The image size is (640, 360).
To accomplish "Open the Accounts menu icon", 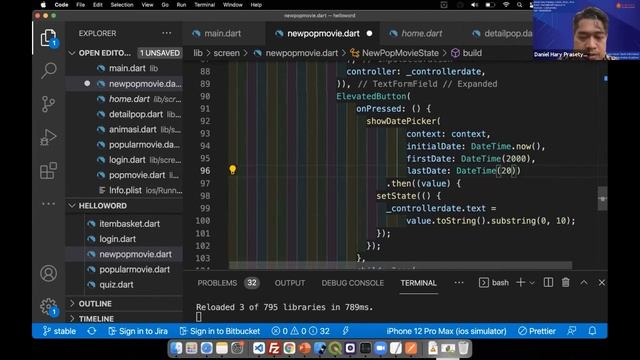I will [x=49, y=273].
